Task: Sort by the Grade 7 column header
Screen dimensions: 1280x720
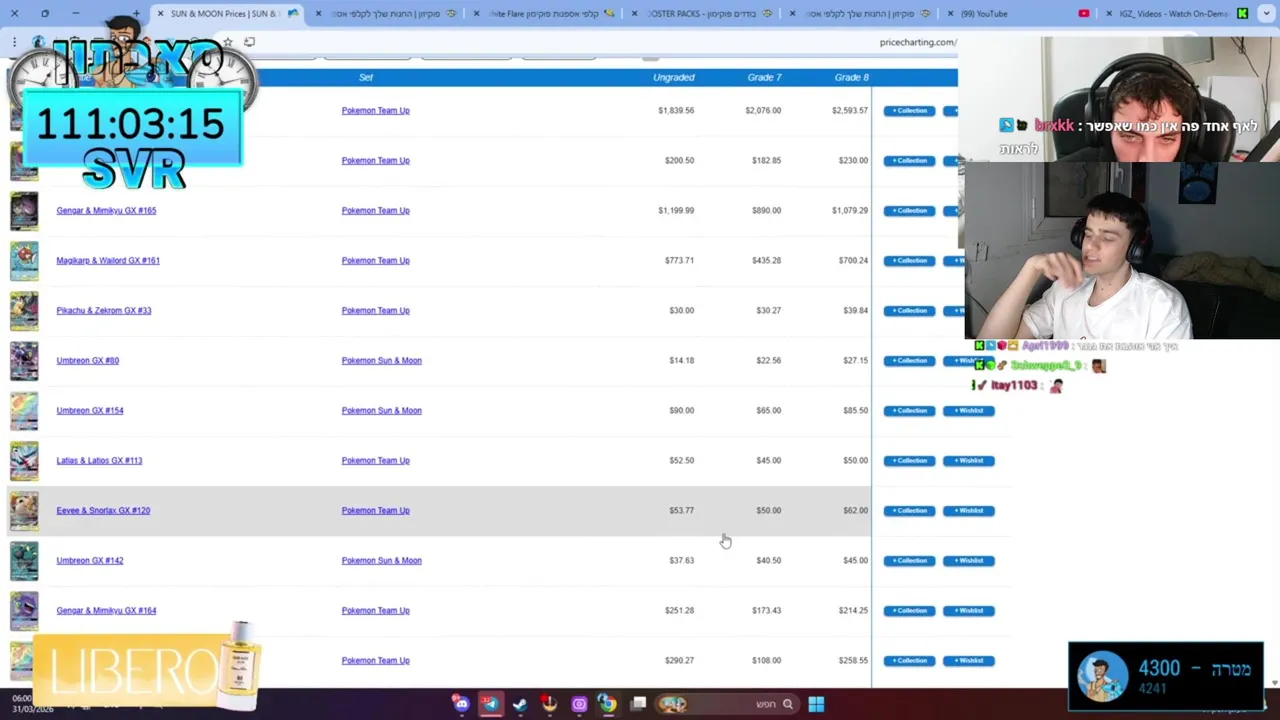Action: [x=764, y=77]
